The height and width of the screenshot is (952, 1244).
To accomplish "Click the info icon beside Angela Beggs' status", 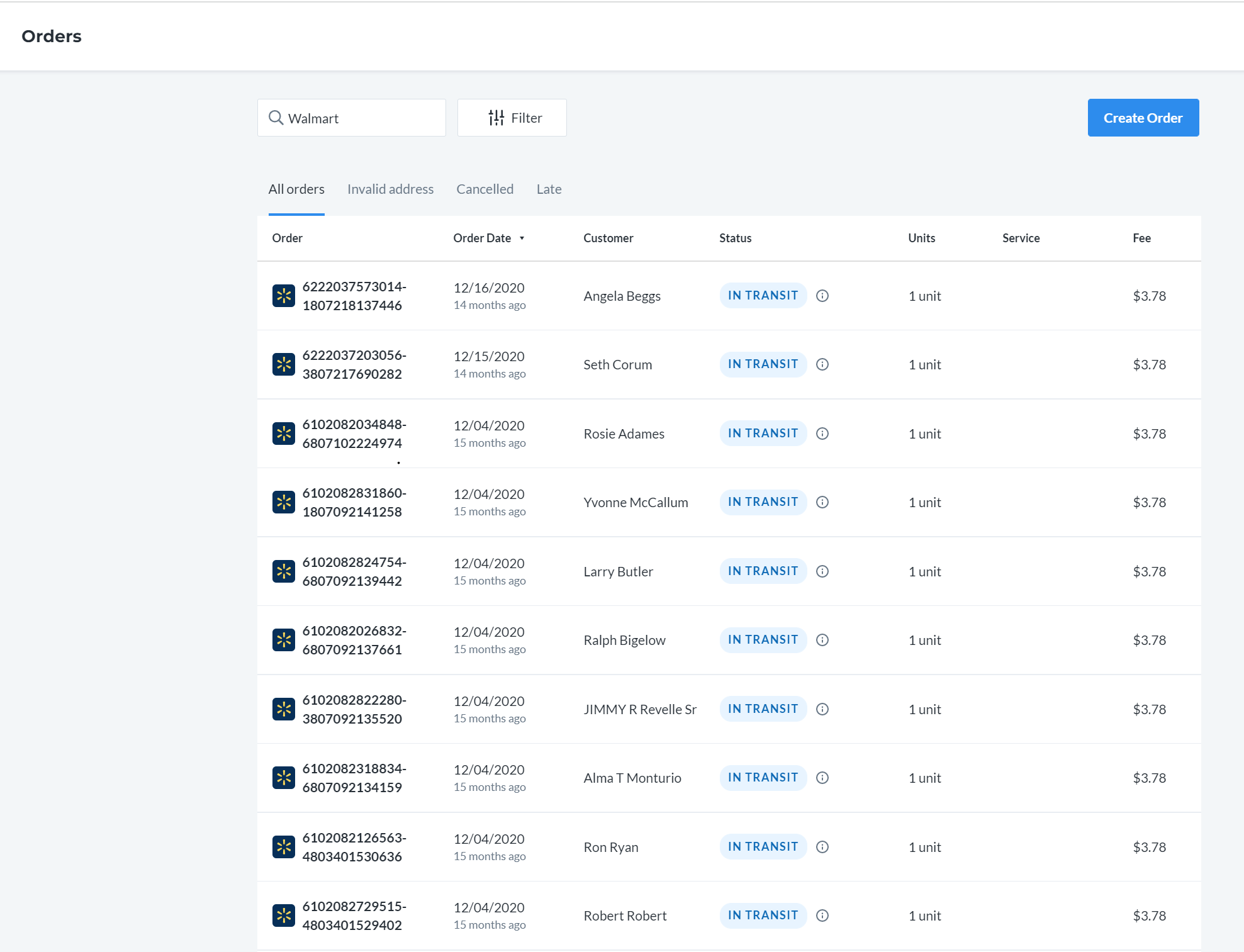I will pos(822,296).
